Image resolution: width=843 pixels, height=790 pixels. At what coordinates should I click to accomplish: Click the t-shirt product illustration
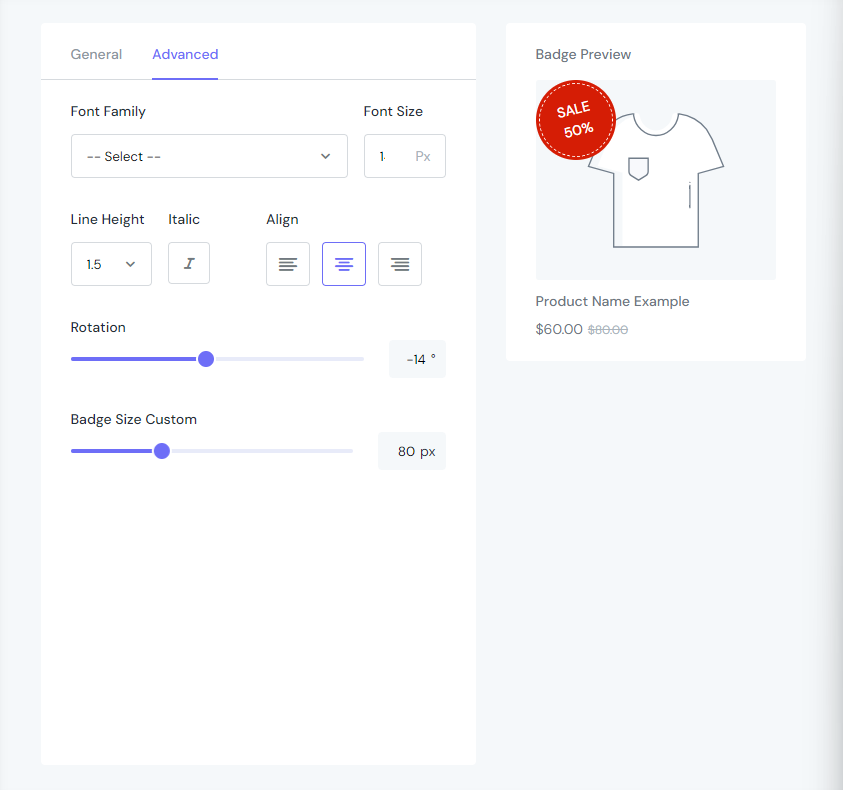pos(656,180)
